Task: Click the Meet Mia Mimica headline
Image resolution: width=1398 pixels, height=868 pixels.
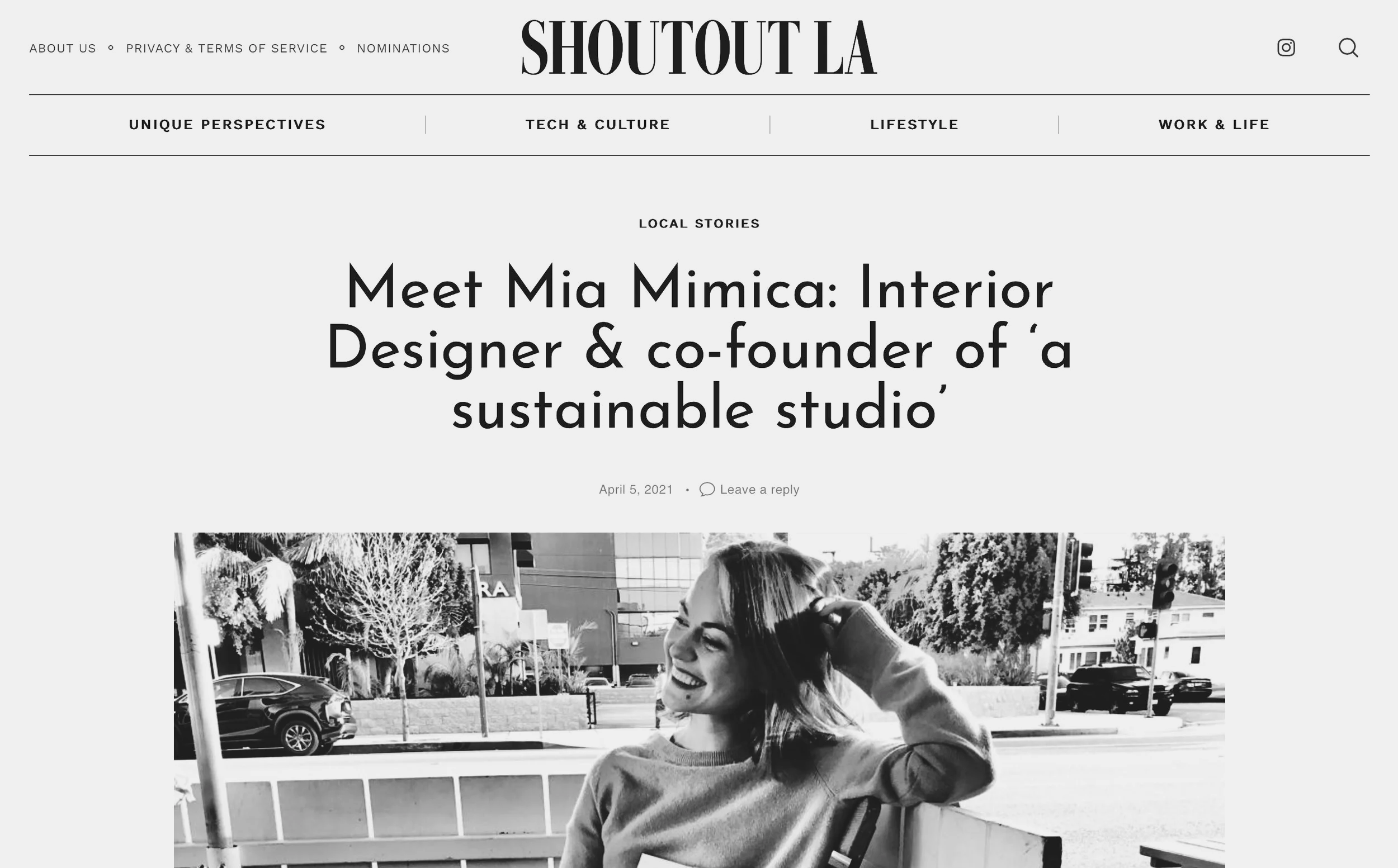Action: tap(699, 347)
